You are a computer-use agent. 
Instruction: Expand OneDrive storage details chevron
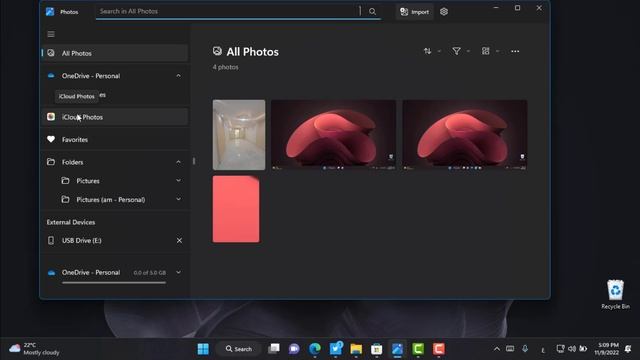(x=178, y=272)
